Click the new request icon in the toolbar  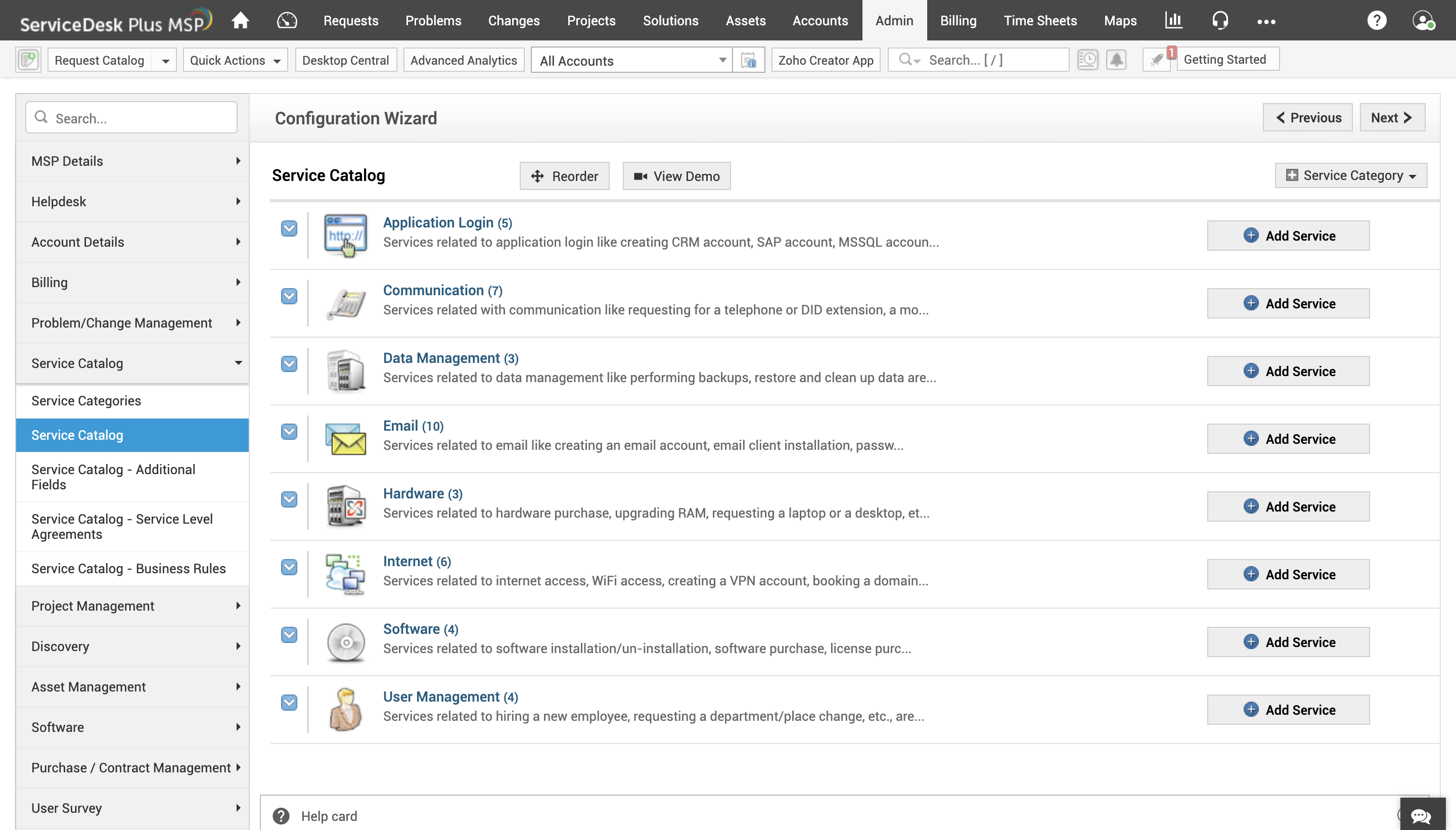[x=28, y=59]
